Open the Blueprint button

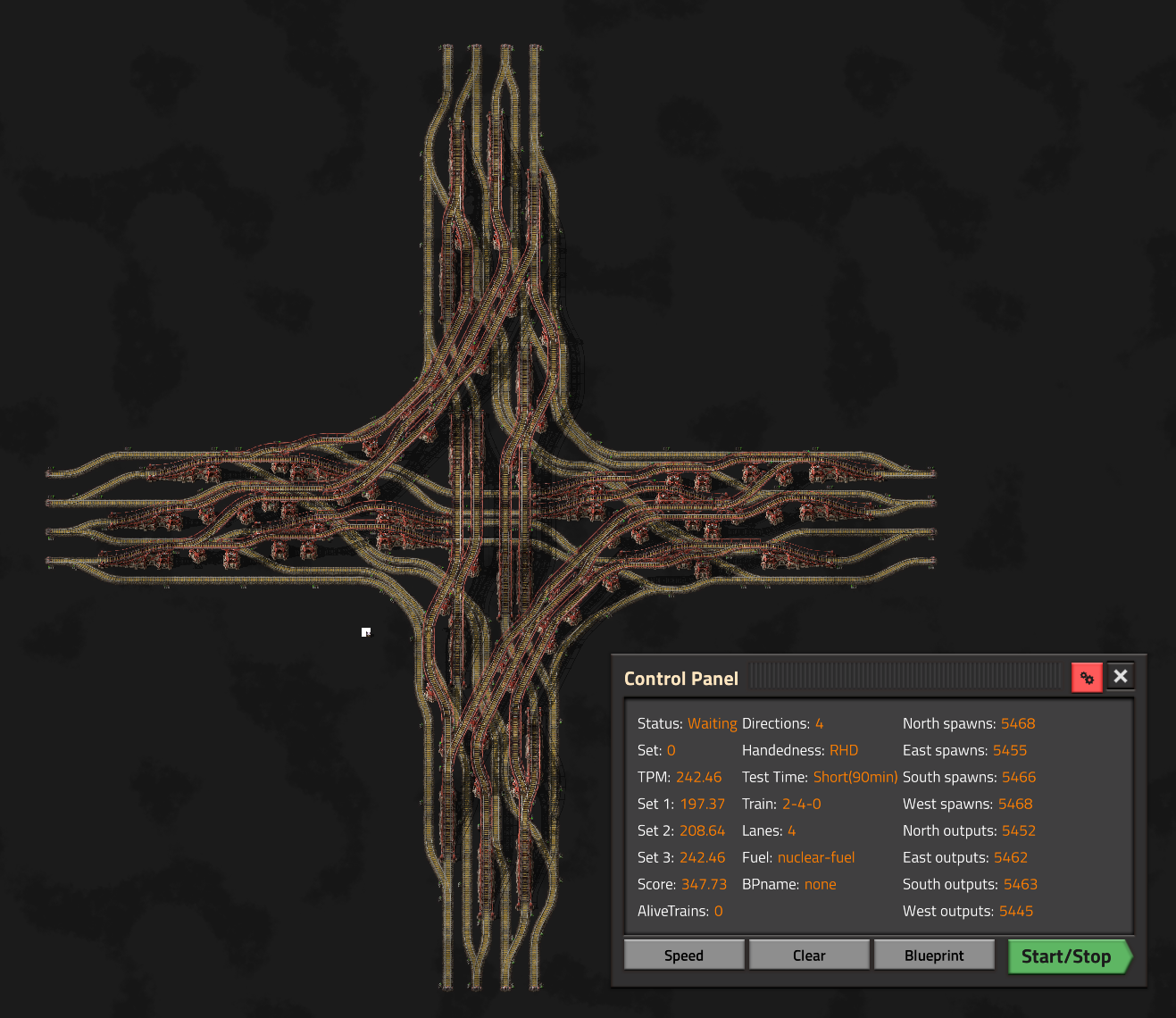tap(933, 955)
